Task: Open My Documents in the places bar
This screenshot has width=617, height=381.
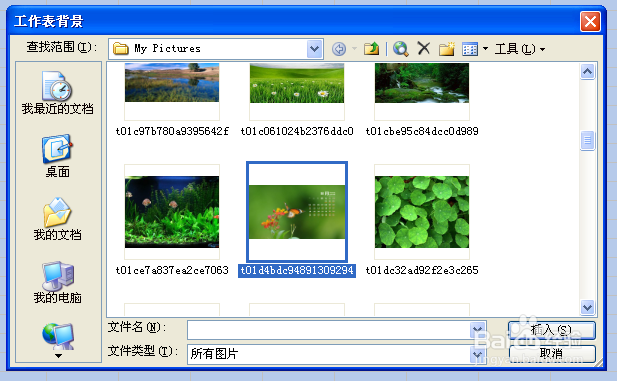Action: pos(57,219)
